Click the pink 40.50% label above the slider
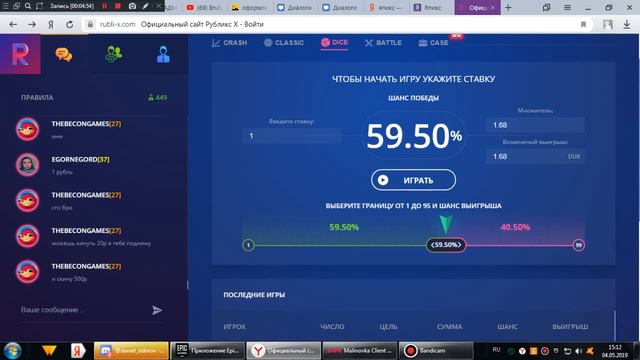Image resolution: width=640 pixels, height=360 pixels. tap(515, 227)
